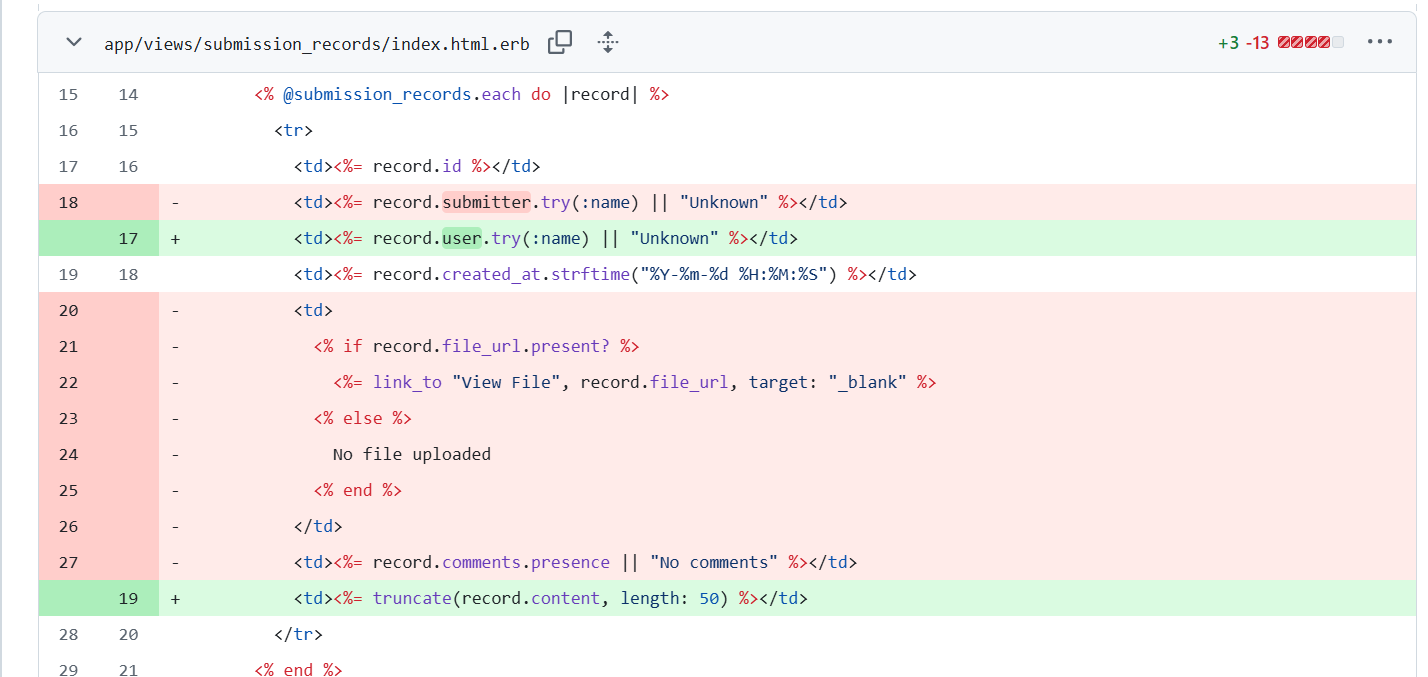Click the red -13 deletions count

tap(1257, 43)
